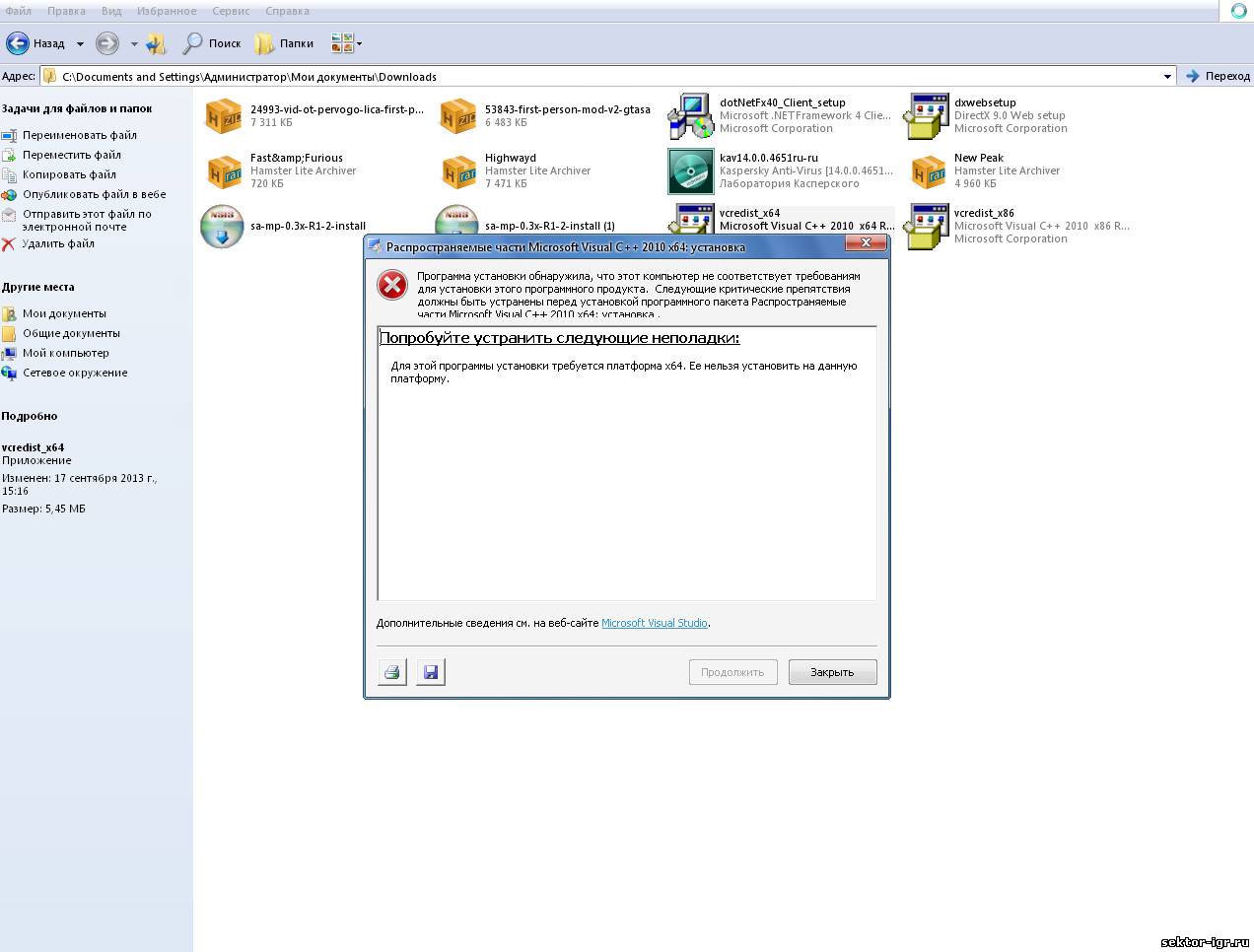Click the Задачи для файлов и папок header

click(x=77, y=108)
